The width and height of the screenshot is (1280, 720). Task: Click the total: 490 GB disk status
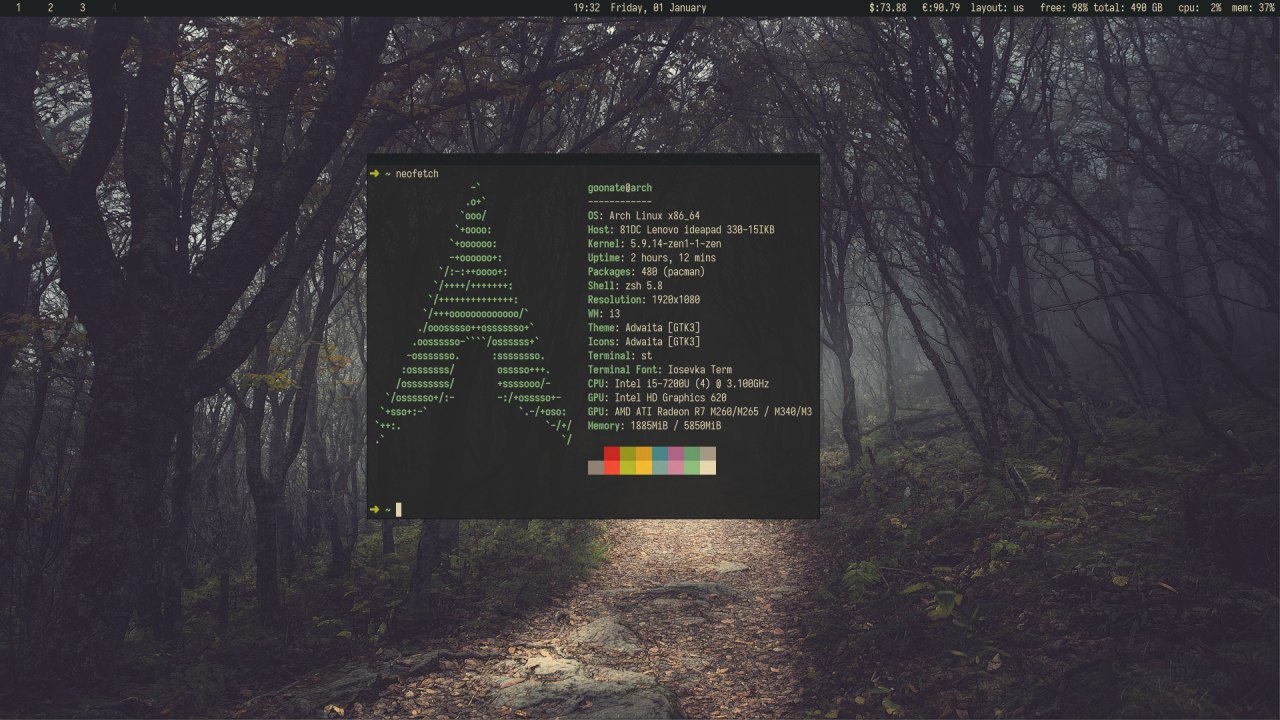1128,7
